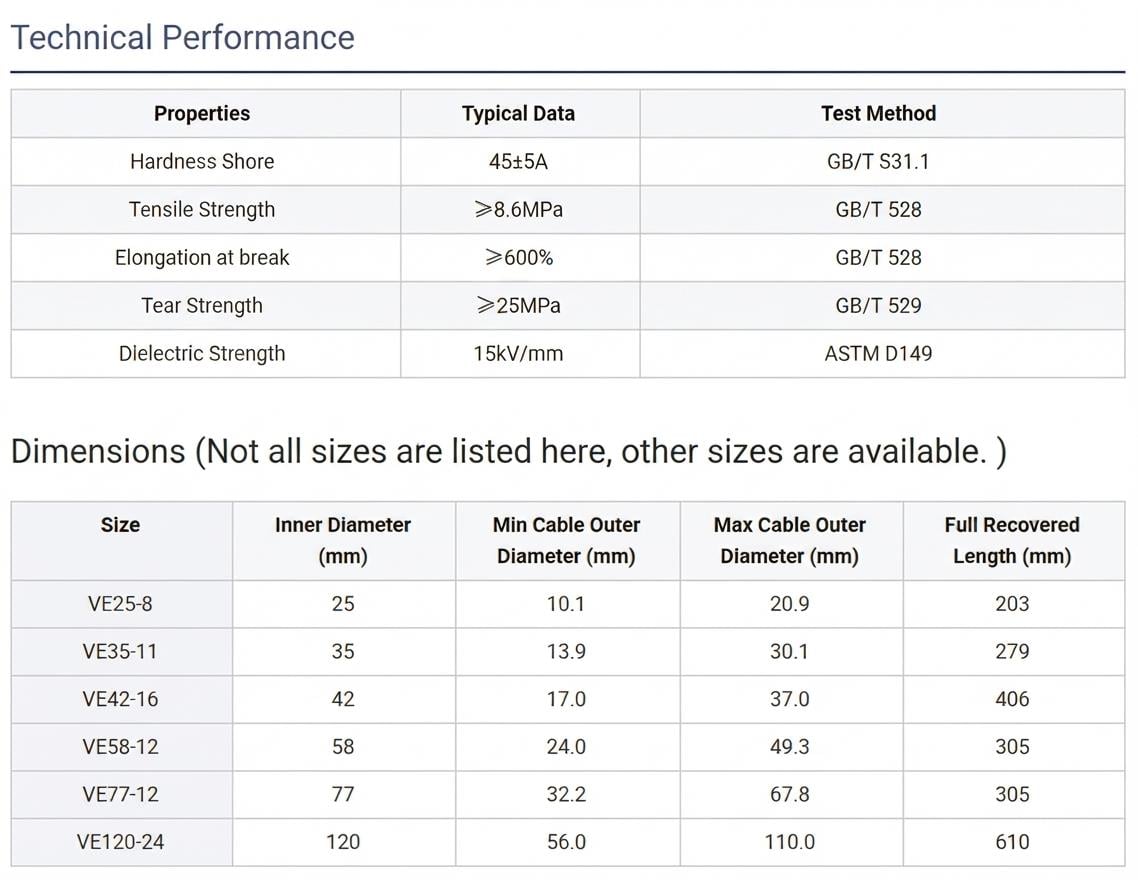This screenshot has width=1138, height=880.
Task: Click the ≥600% value
Action: tap(518, 258)
